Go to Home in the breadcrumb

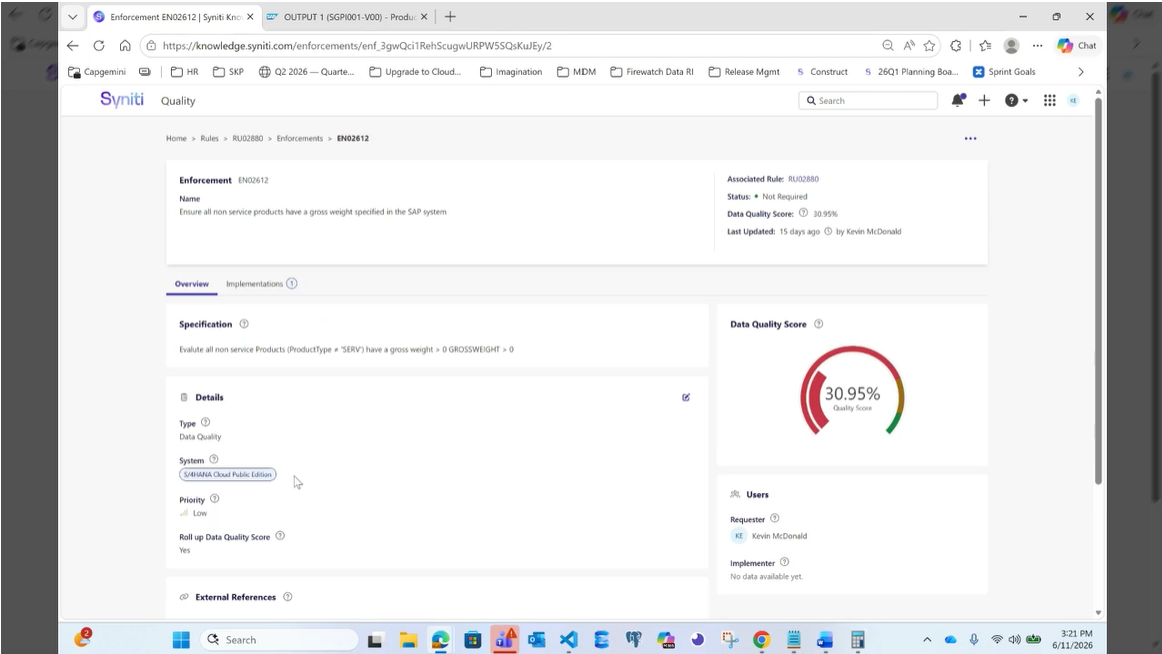(176, 139)
